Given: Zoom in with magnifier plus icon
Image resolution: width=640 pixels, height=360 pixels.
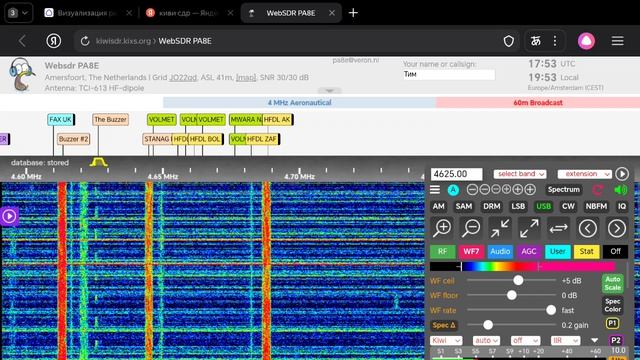Looking at the screenshot, I should 442,228.
